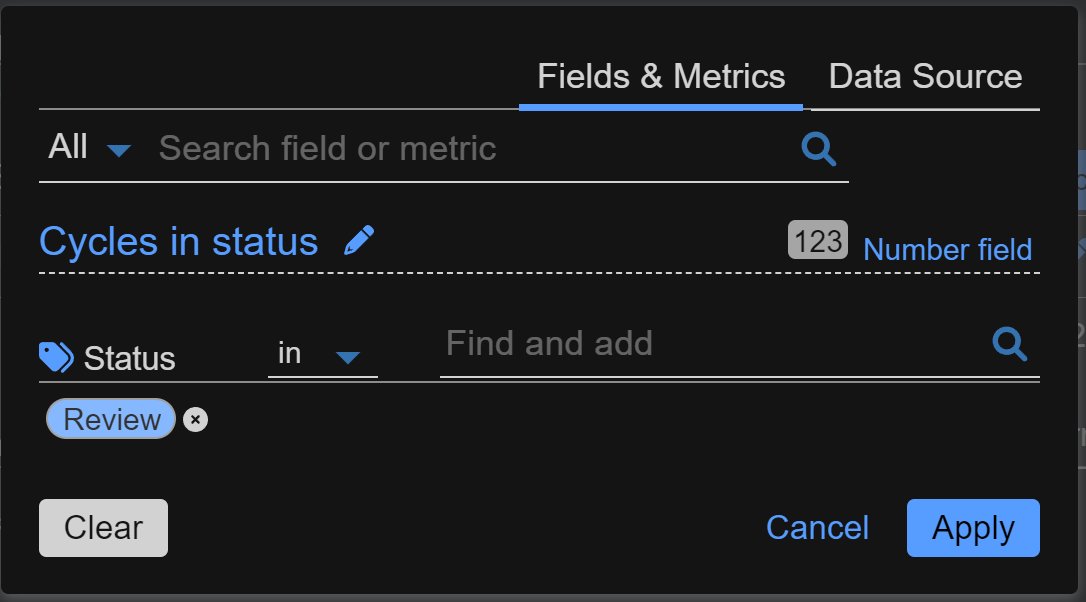Click the Status tag icon

[x=56, y=356]
